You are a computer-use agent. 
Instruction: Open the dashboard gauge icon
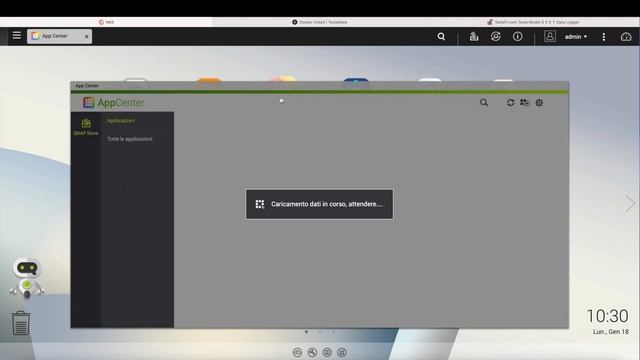[x=626, y=37]
